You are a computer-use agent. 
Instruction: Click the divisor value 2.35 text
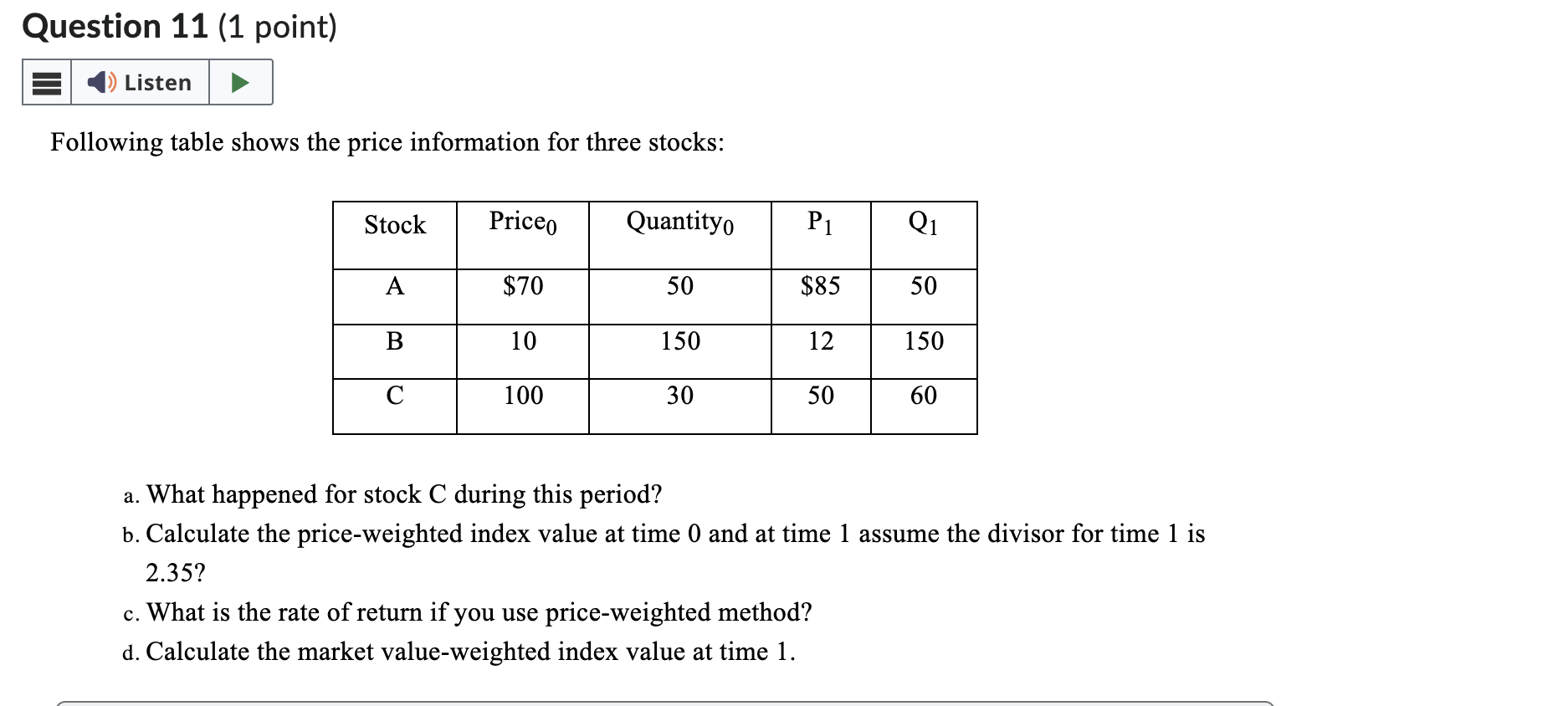coord(173,573)
